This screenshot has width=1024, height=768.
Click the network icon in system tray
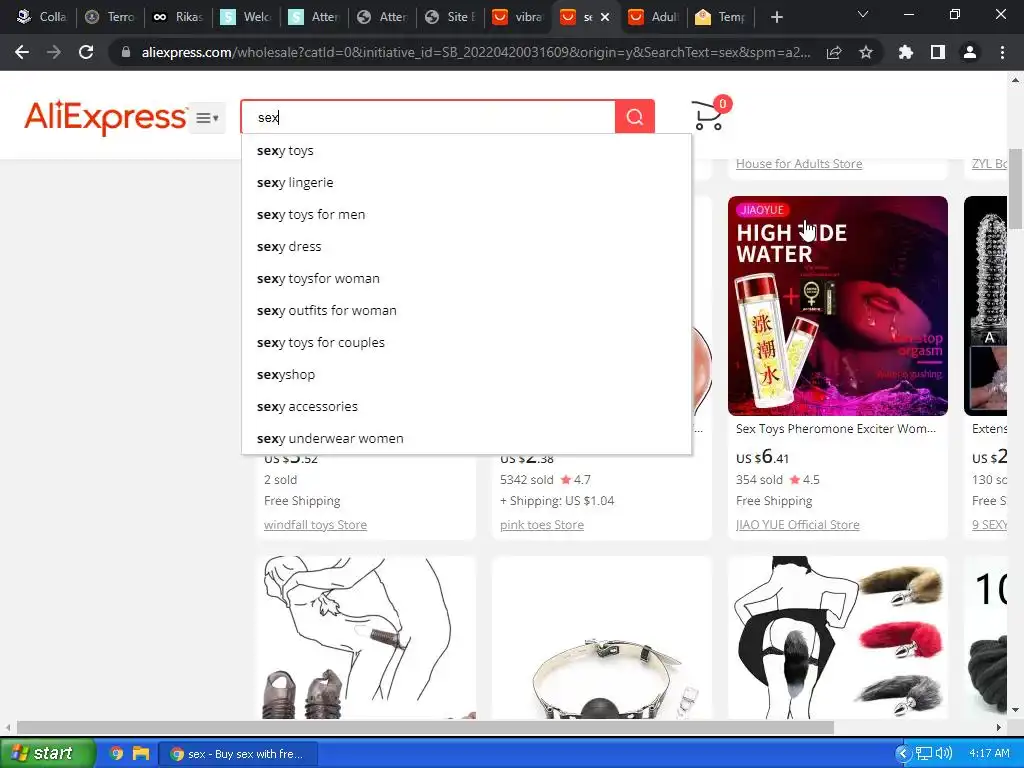923,754
